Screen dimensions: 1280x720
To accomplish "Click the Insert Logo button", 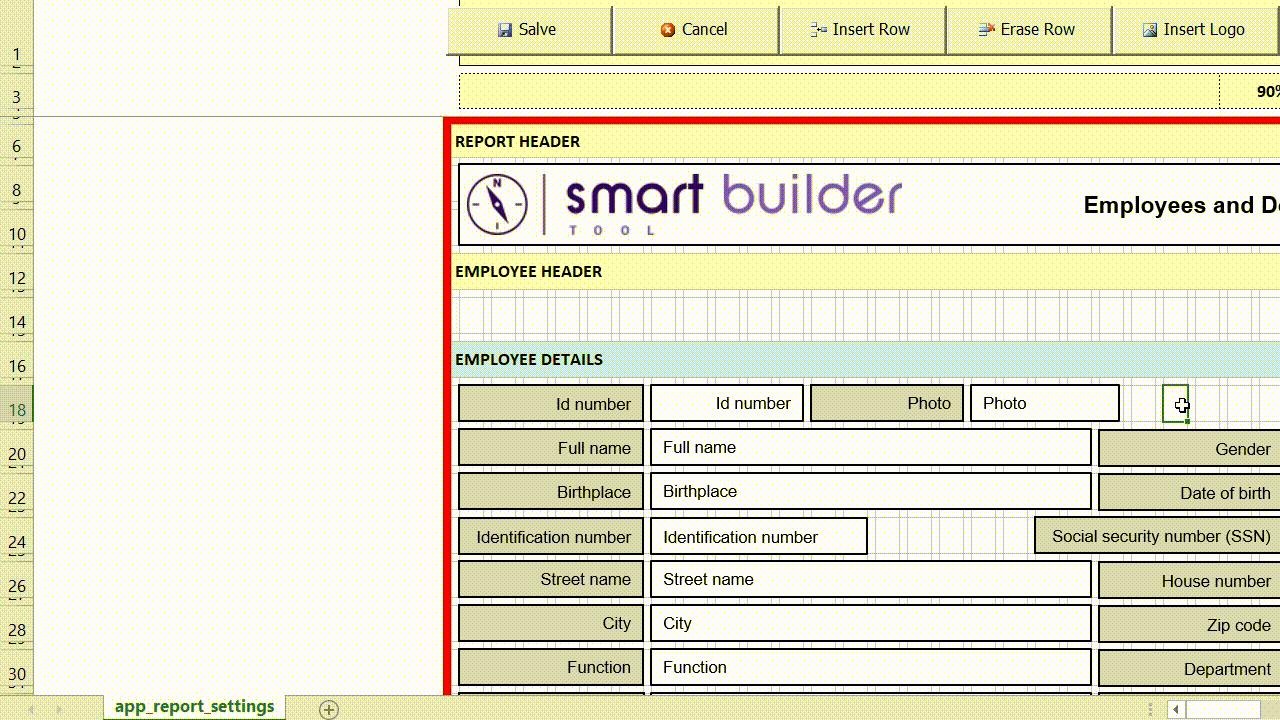I will coord(1195,30).
